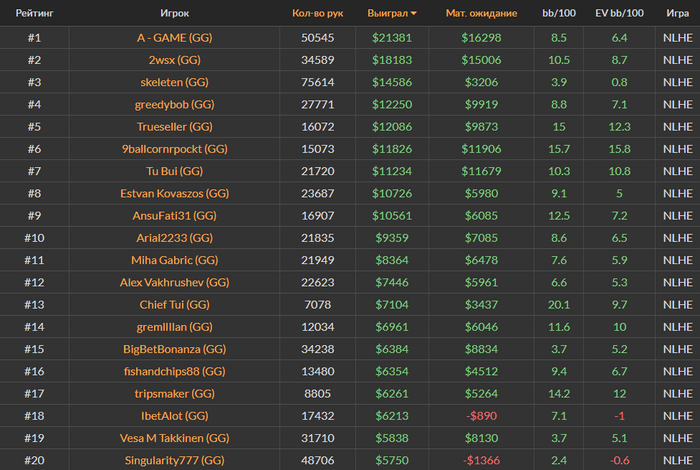Select greedybob (GG) player link

pyautogui.click(x=183, y=104)
